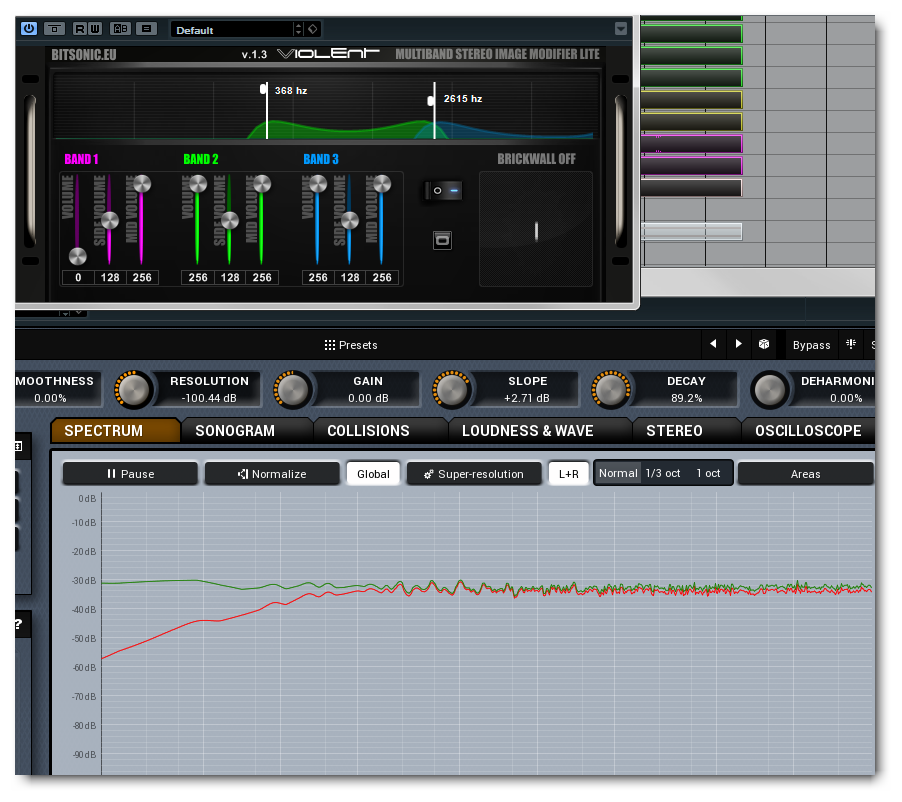Enable Read automation (R) button

click(80, 28)
